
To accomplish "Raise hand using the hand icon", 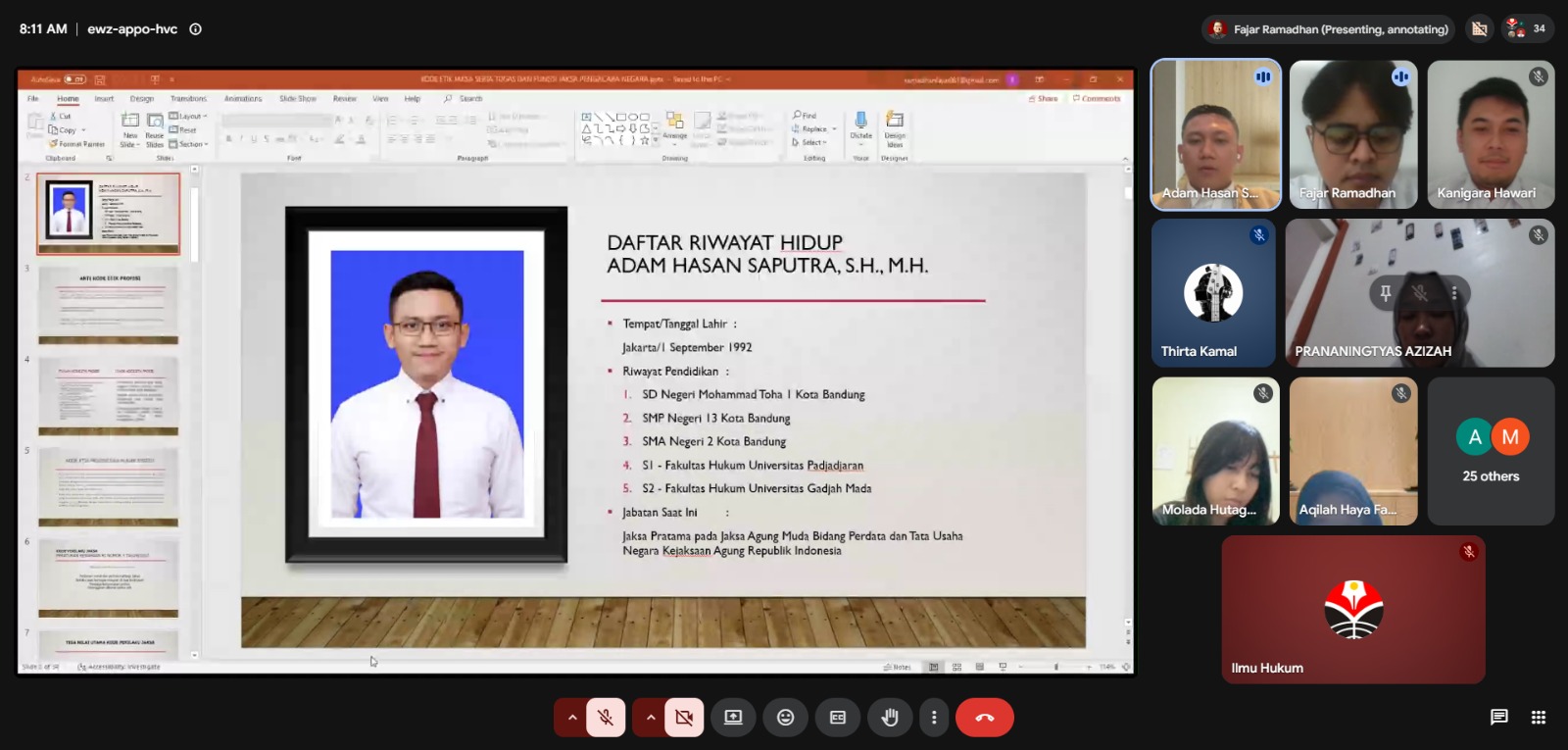I will (x=890, y=718).
